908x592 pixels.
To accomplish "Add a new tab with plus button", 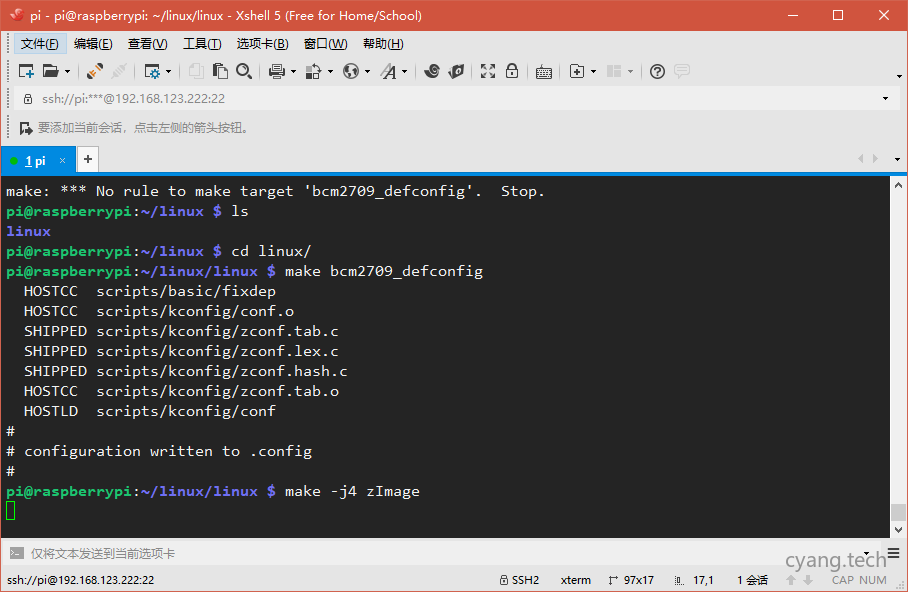I will [x=88, y=159].
